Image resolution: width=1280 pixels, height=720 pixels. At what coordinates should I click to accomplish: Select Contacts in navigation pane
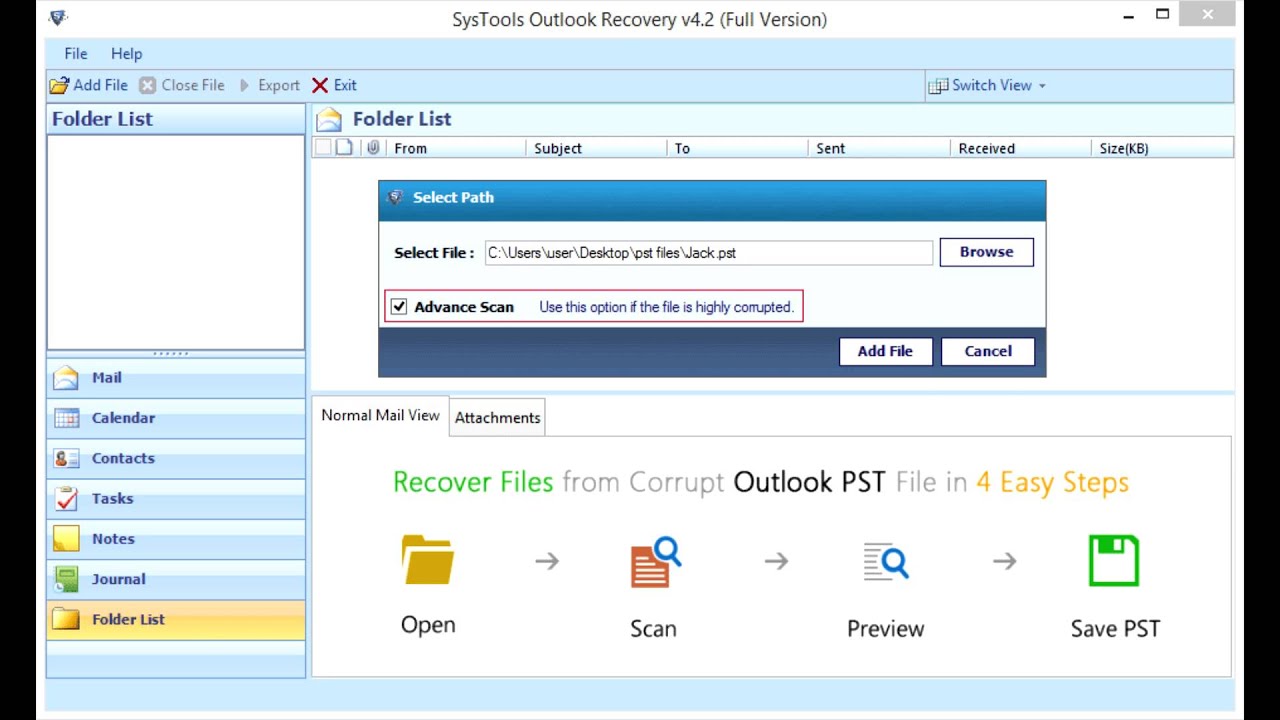pos(176,458)
